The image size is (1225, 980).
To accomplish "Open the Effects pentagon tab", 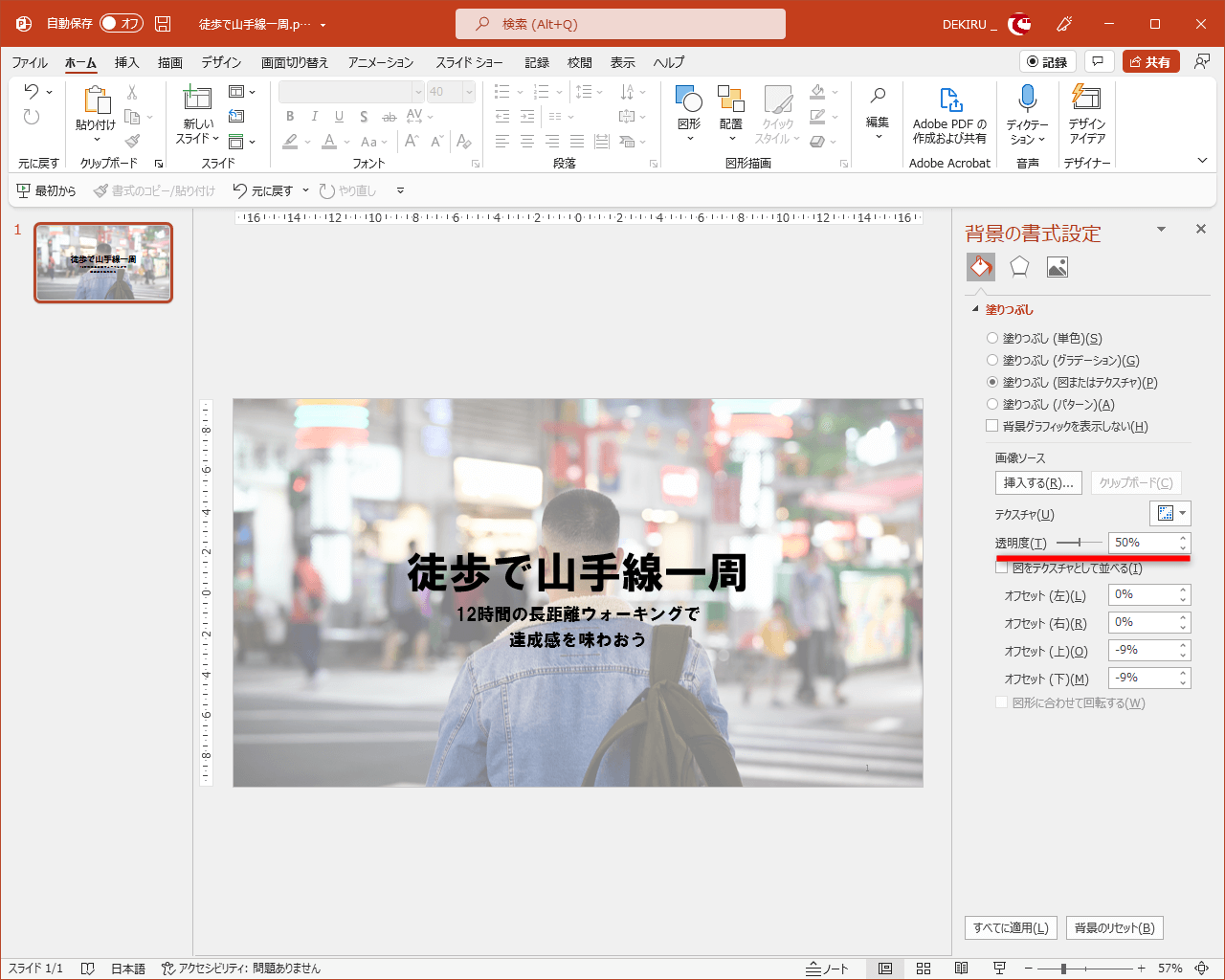I will tap(1019, 267).
